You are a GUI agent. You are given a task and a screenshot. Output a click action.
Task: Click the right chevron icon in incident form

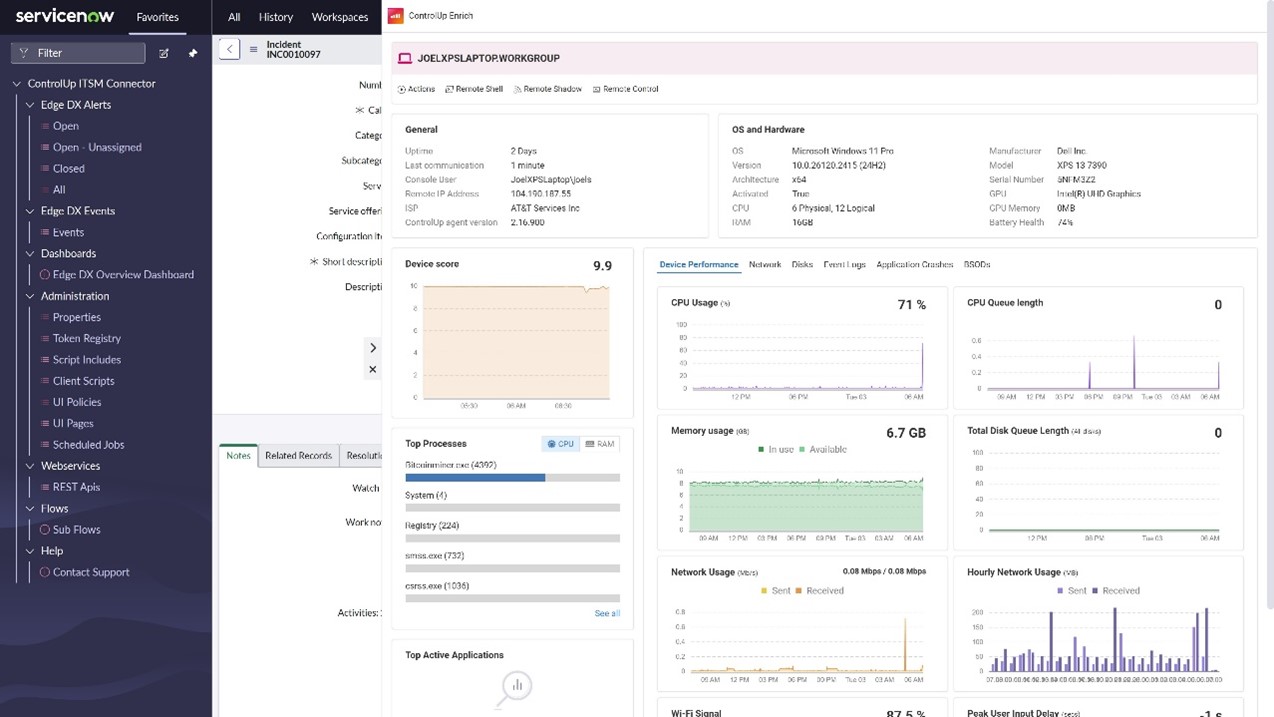click(372, 348)
